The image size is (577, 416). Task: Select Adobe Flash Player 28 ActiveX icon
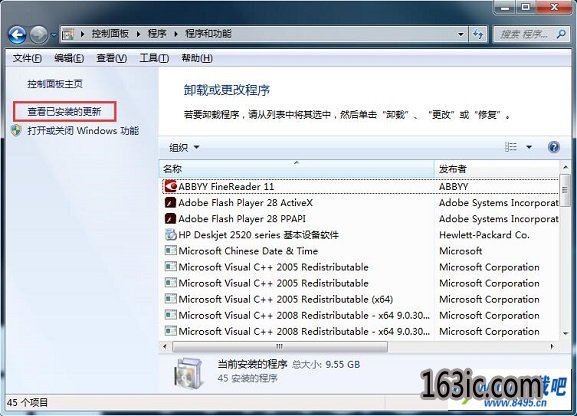(170, 202)
